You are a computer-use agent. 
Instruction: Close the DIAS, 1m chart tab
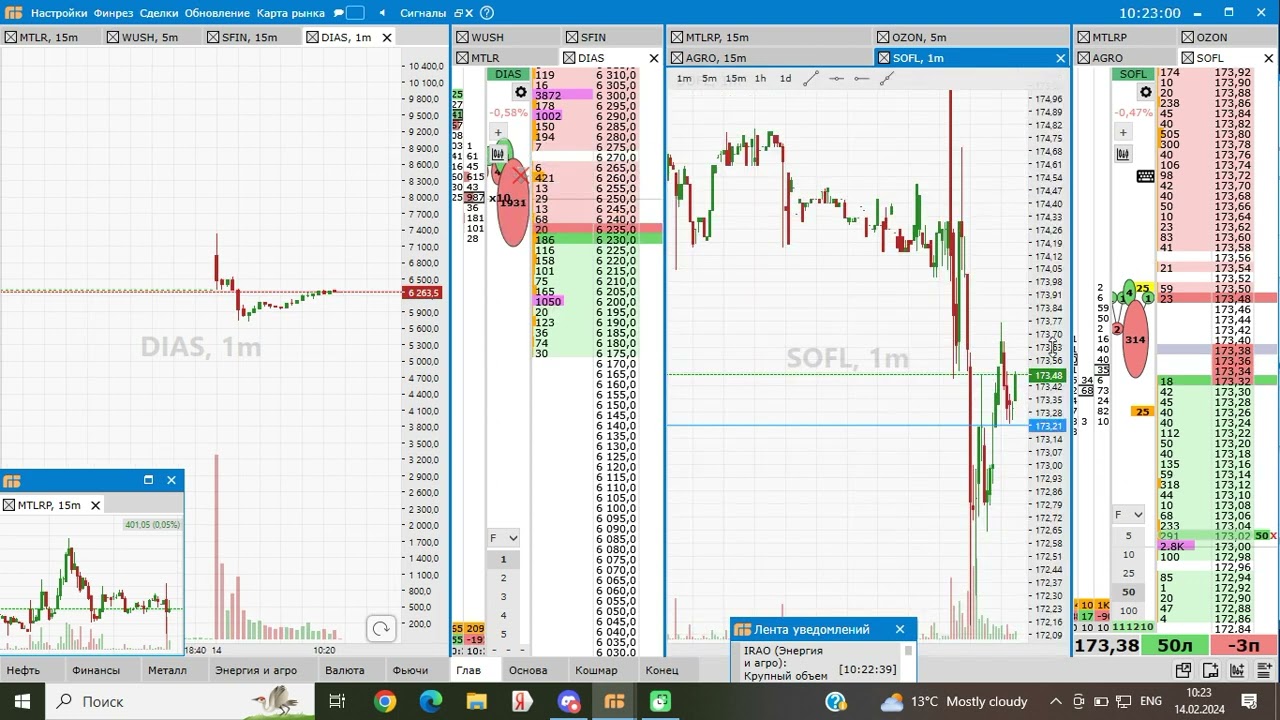(x=387, y=37)
